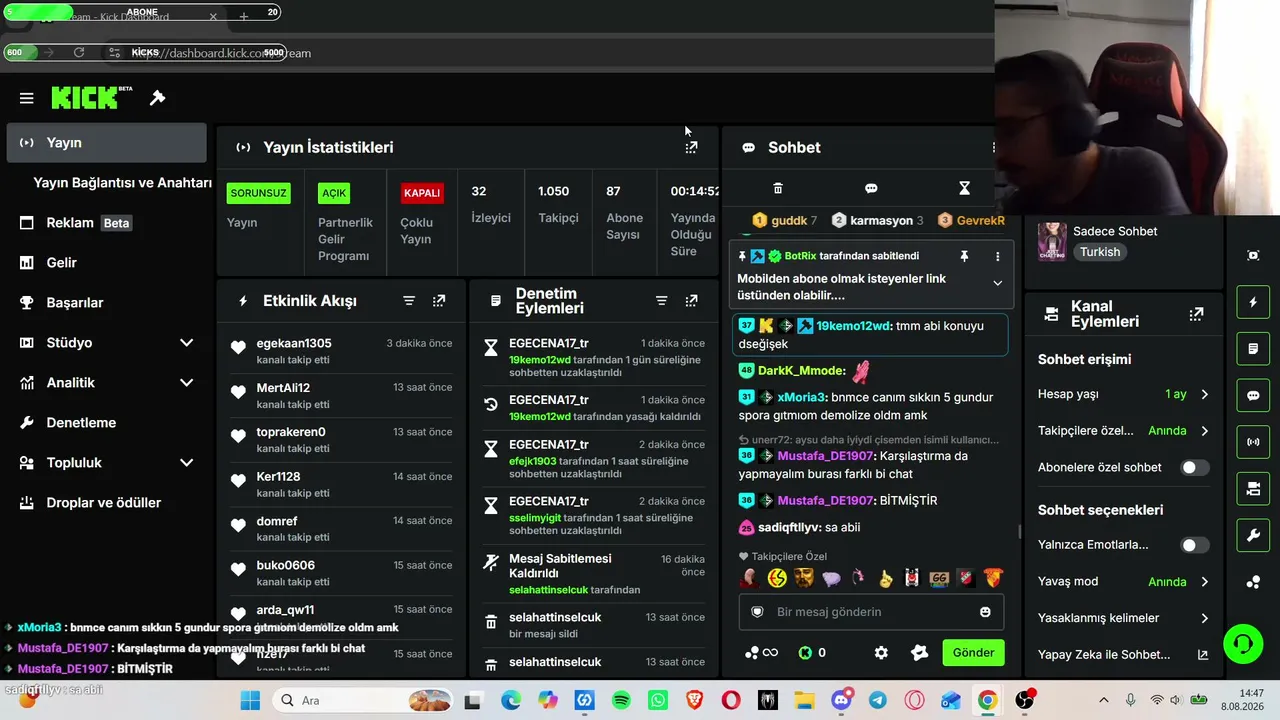
Task: Click the trash icon in Sohbet toolbar
Action: 778,188
